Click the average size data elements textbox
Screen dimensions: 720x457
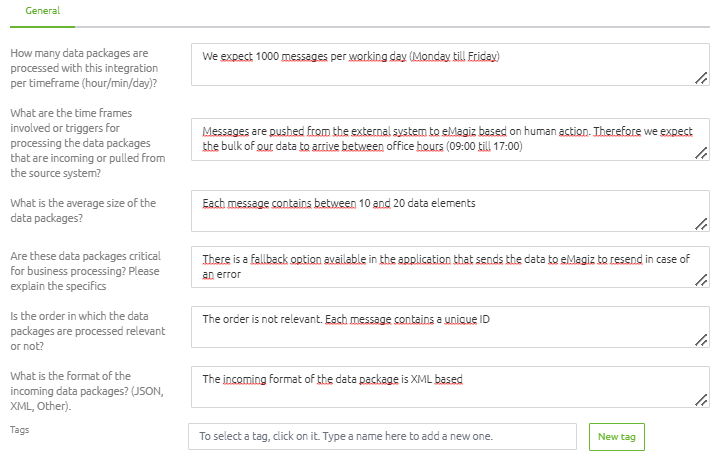(450, 211)
